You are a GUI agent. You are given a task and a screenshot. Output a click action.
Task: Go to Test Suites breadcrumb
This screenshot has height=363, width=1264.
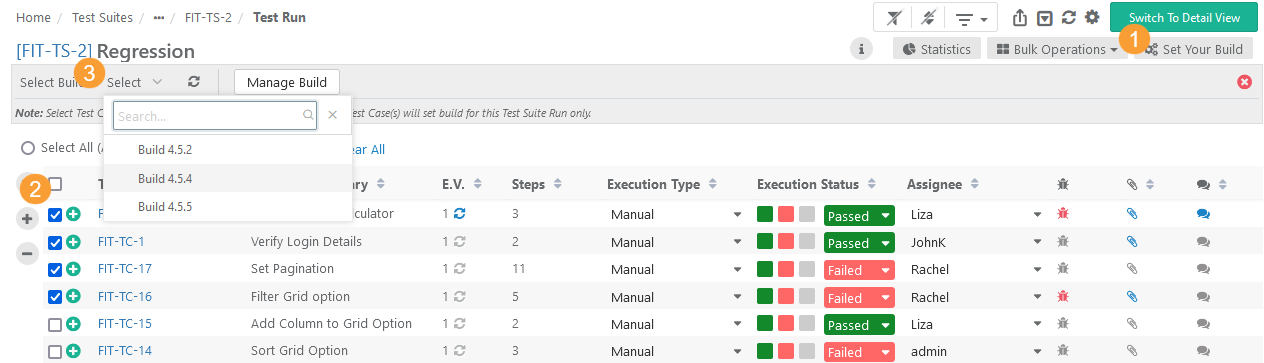click(101, 17)
